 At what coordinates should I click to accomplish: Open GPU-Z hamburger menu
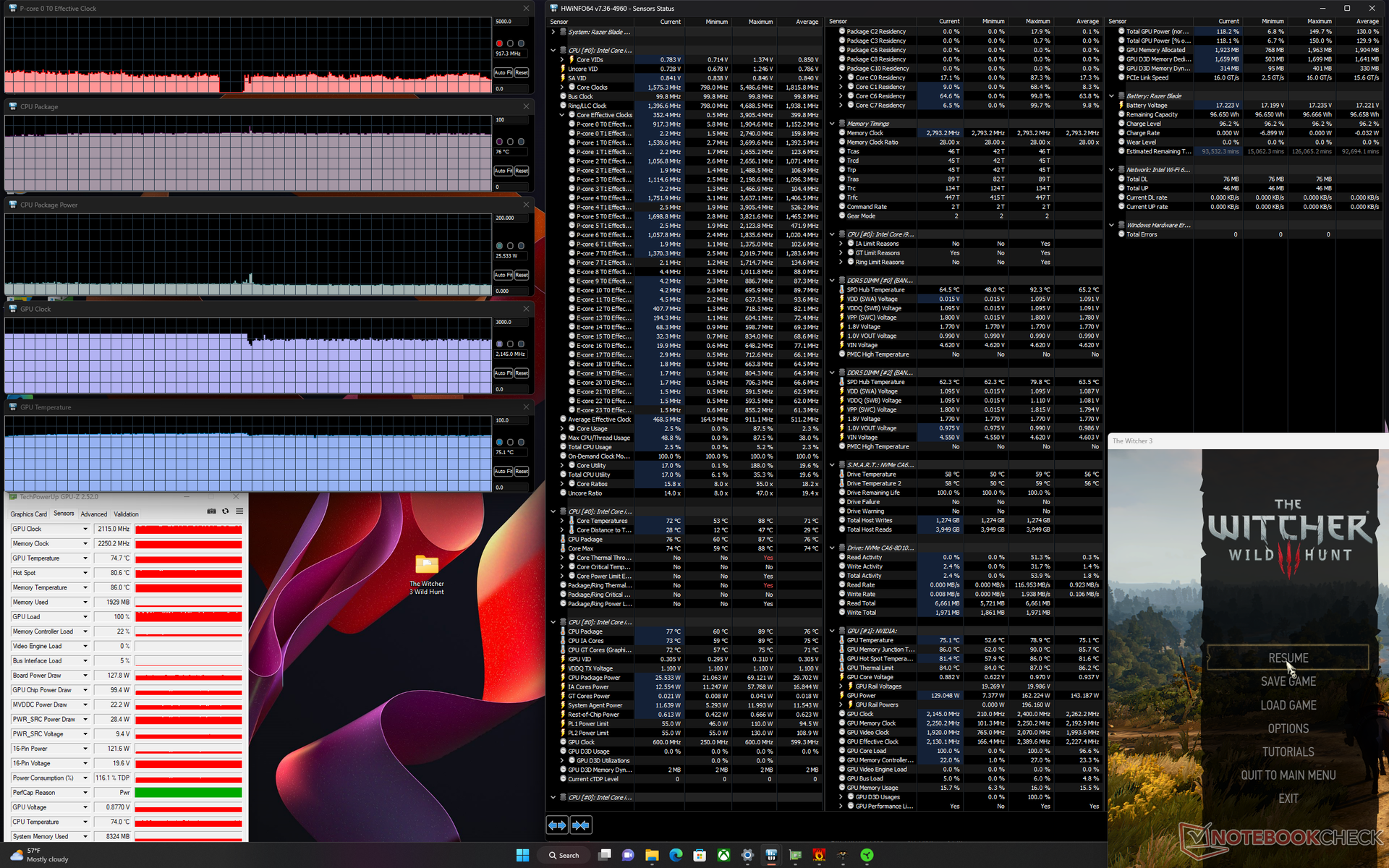239,511
